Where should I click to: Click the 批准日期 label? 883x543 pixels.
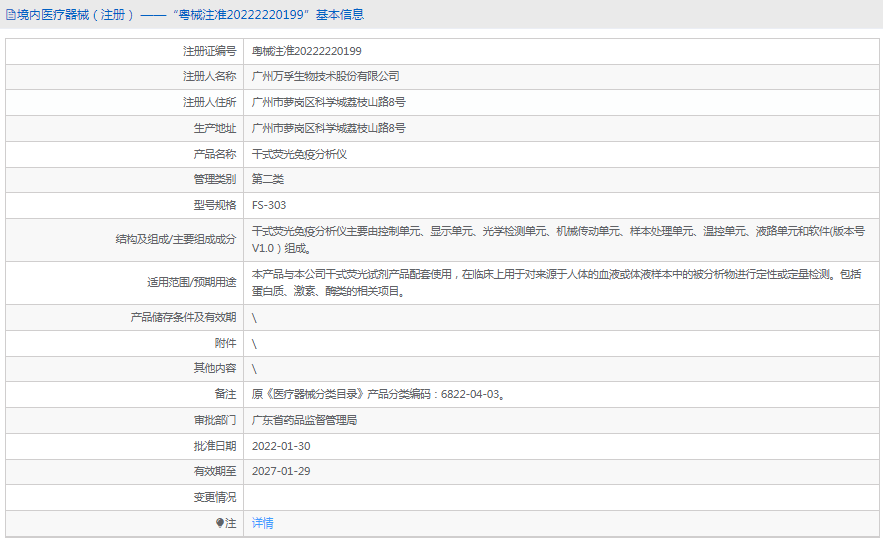[215, 447]
